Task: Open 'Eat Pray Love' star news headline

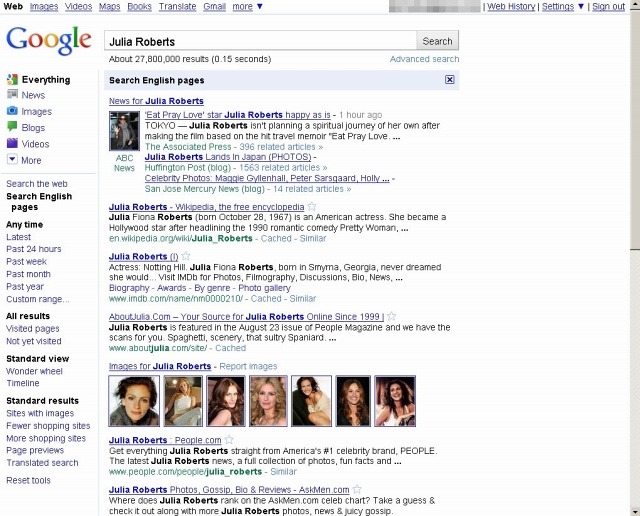Action: point(238,115)
